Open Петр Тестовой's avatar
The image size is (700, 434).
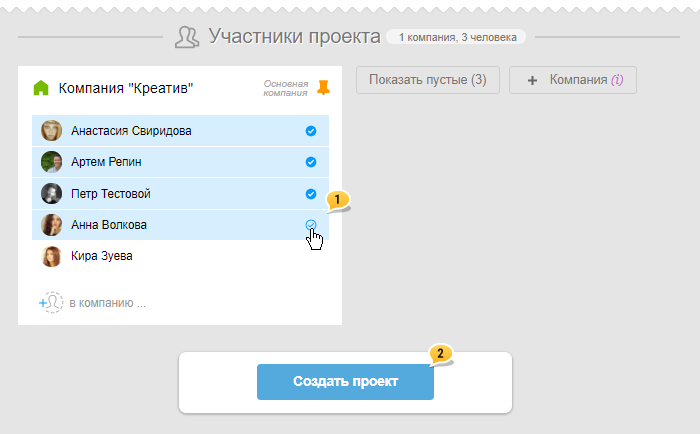pyautogui.click(x=51, y=194)
